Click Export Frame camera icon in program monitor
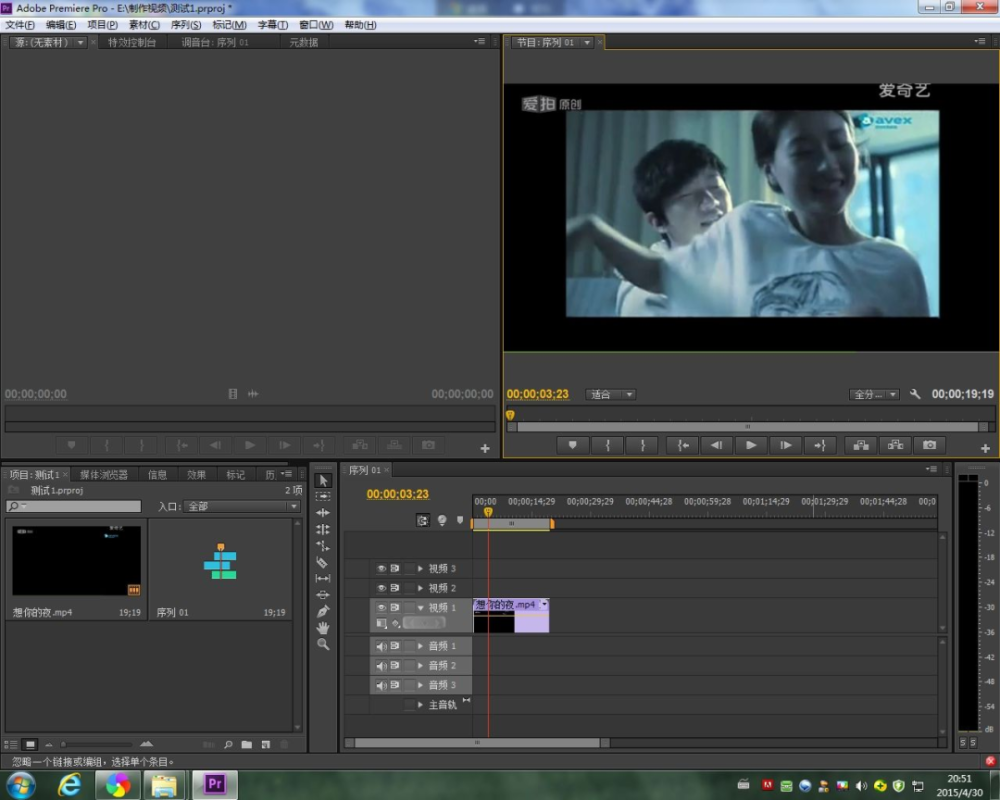 (929, 445)
